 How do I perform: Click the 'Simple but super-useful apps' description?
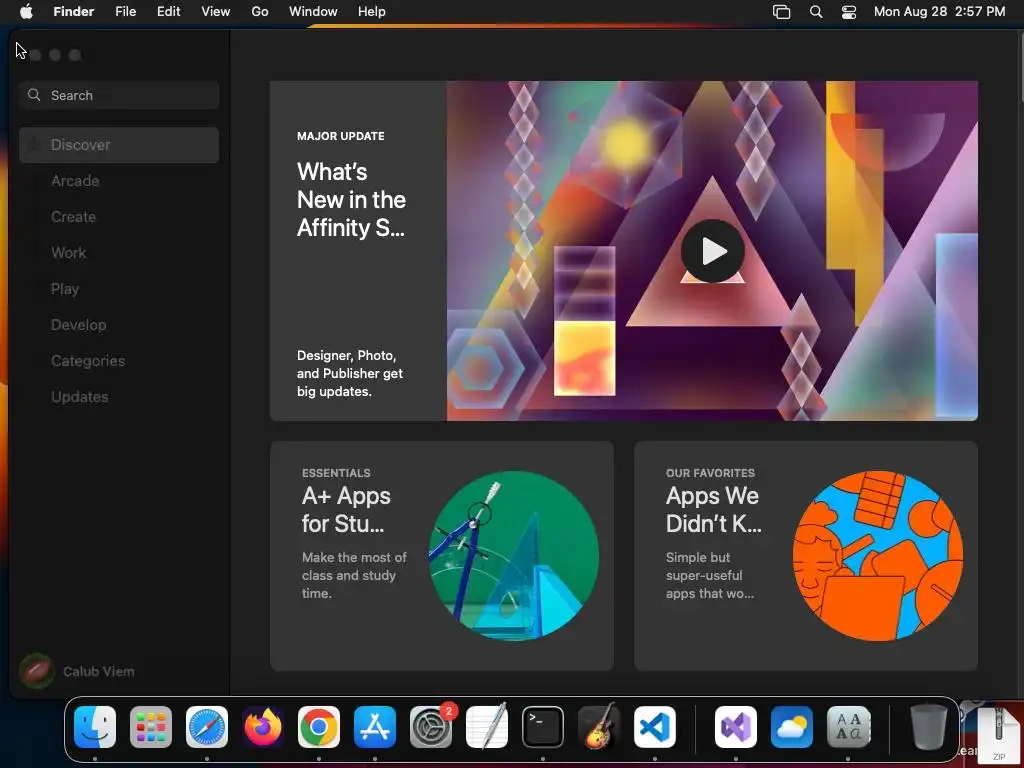[710, 575]
